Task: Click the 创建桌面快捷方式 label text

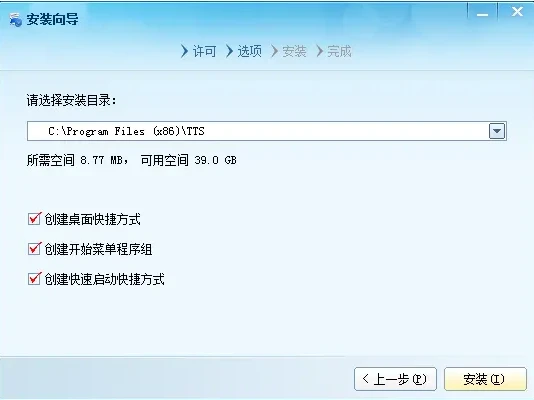Action: [x=92, y=219]
